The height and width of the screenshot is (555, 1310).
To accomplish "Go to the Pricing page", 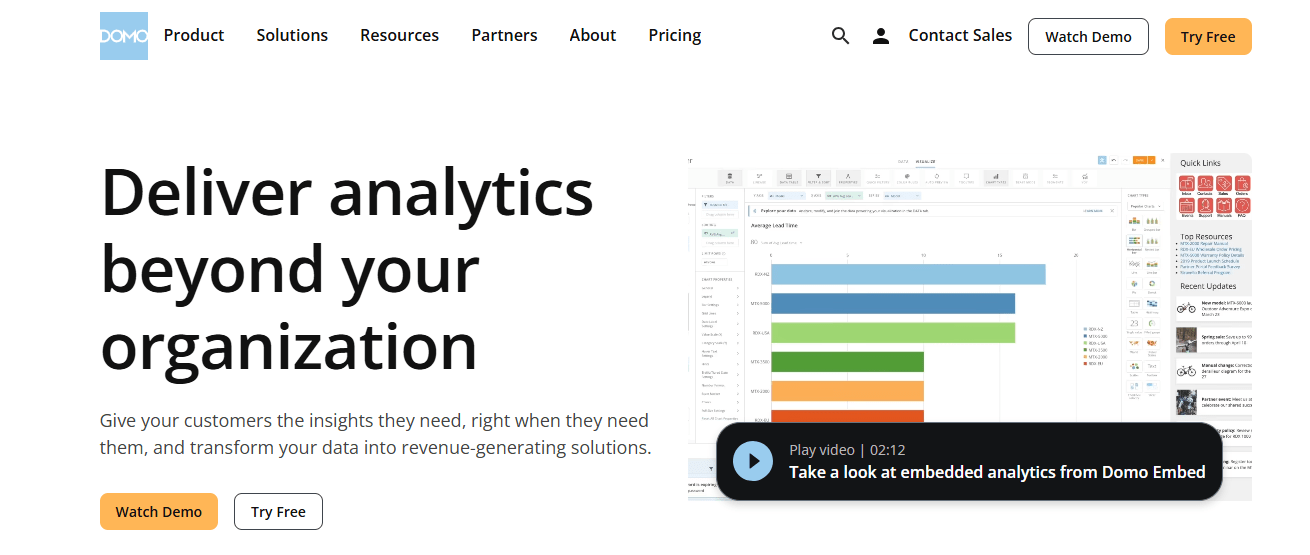I will 675,36.
